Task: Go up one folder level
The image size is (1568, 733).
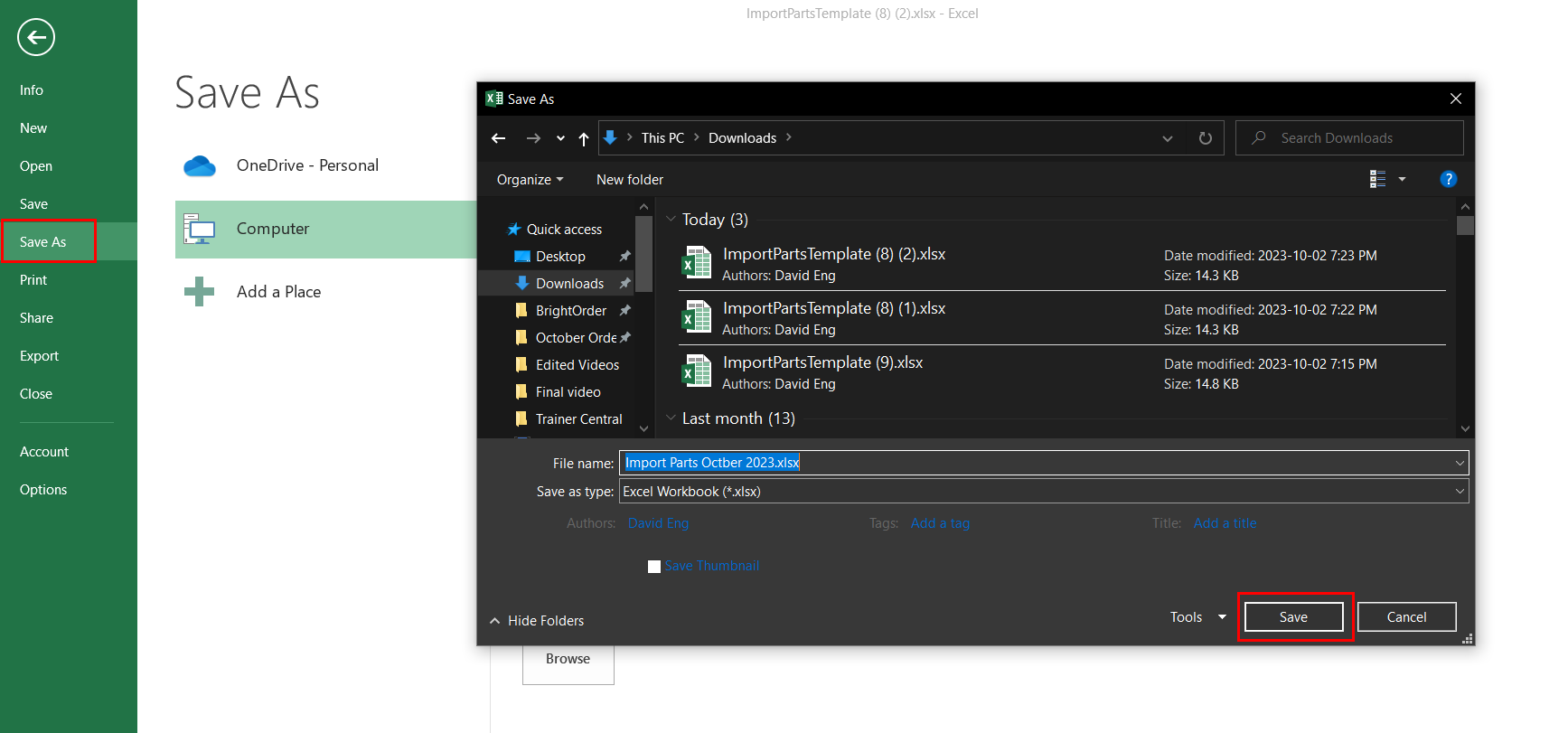Action: 584,138
